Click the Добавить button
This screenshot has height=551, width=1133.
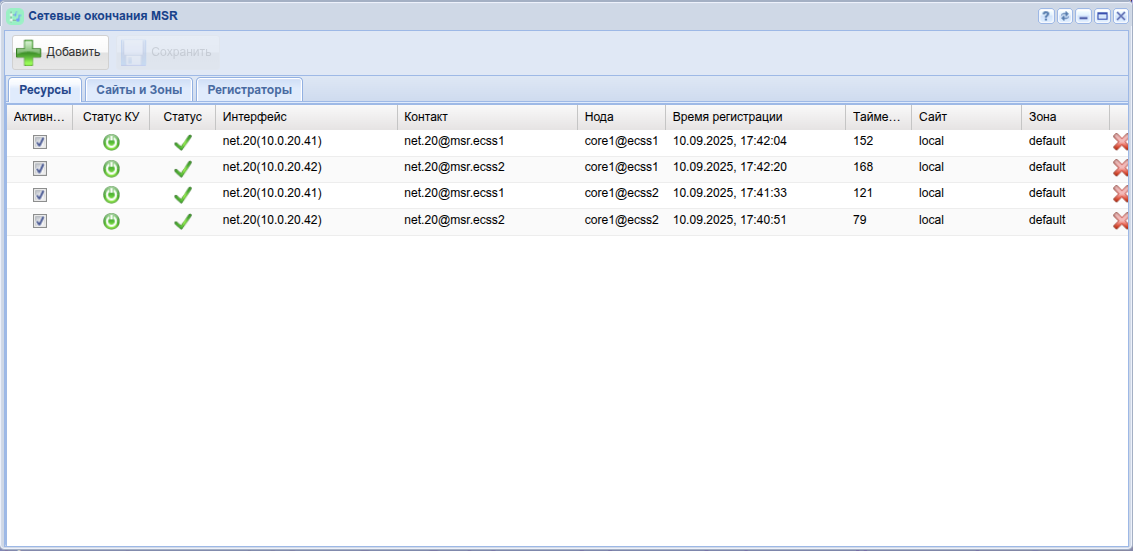[x=60, y=52]
